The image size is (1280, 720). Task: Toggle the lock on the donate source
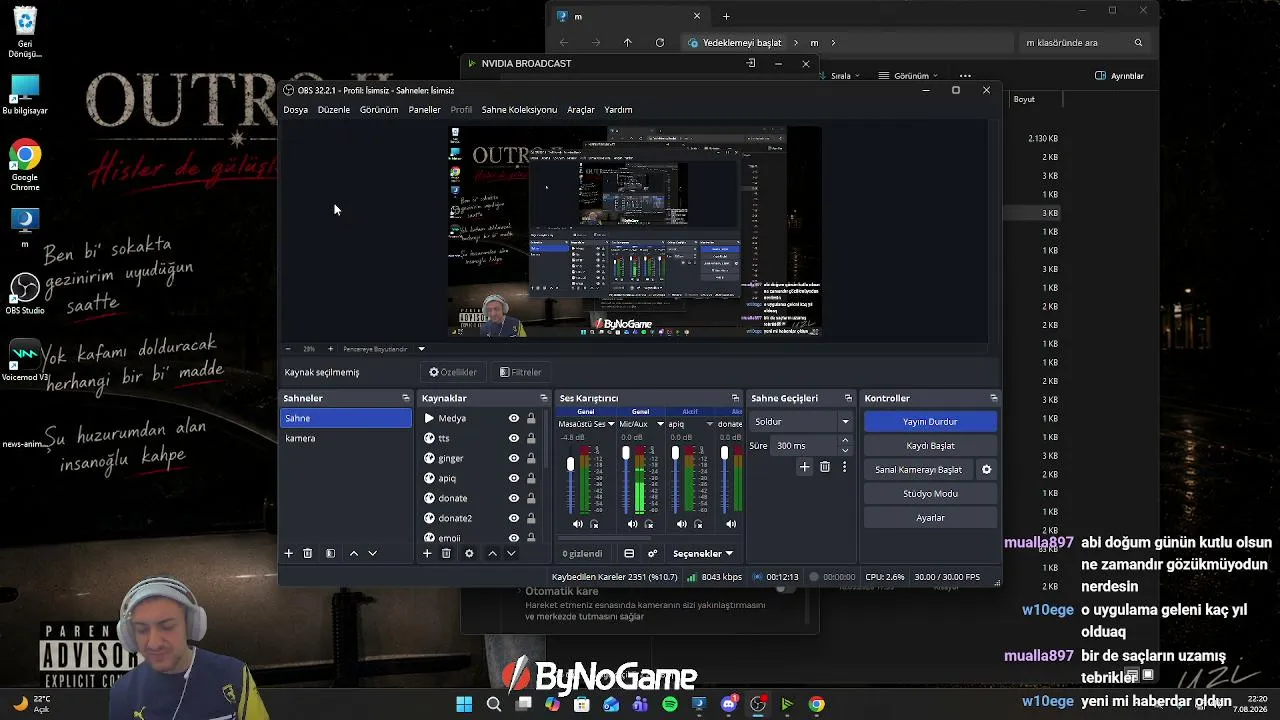point(531,498)
